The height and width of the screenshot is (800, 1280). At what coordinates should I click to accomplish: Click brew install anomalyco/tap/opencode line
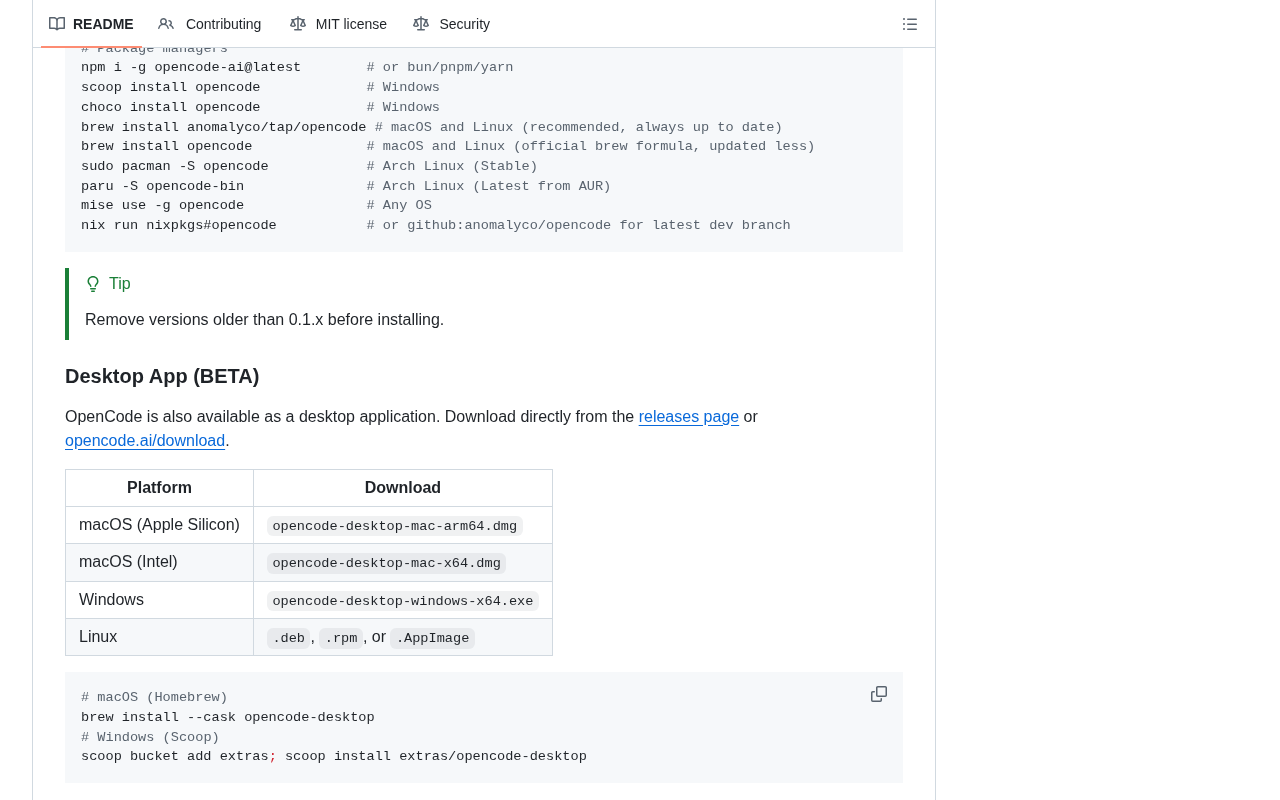tap(224, 128)
